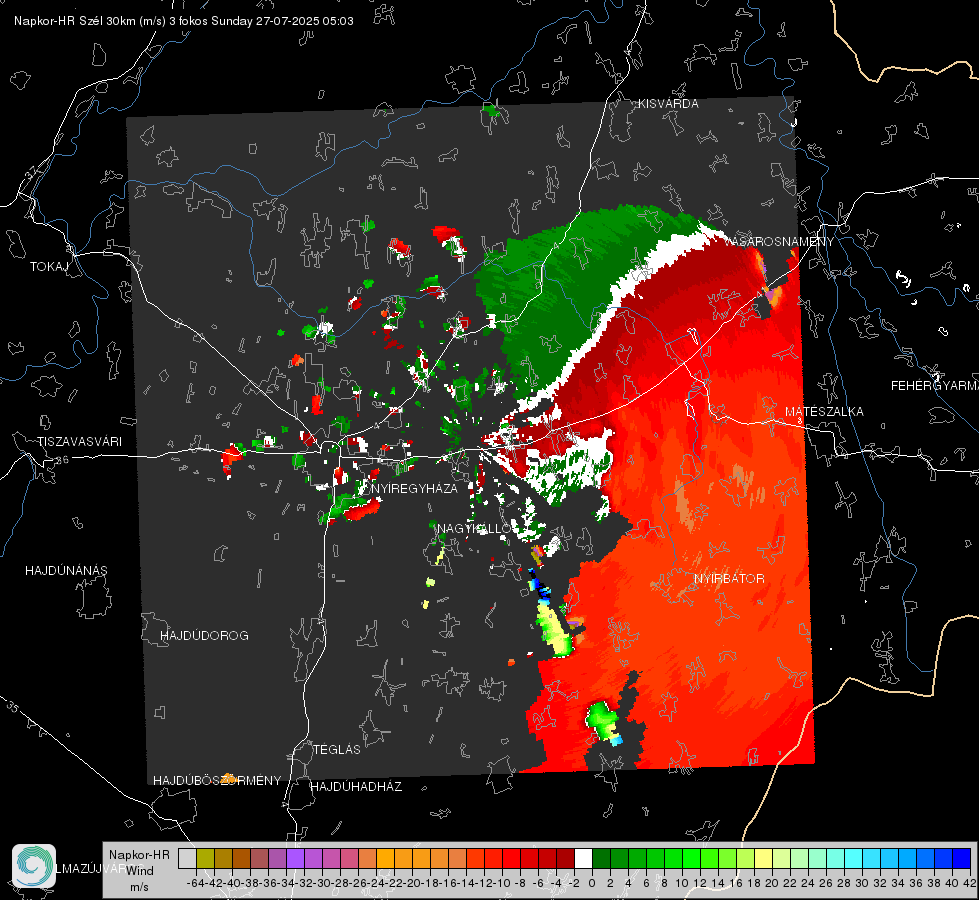Select the Wind legend label

click(x=139, y=871)
